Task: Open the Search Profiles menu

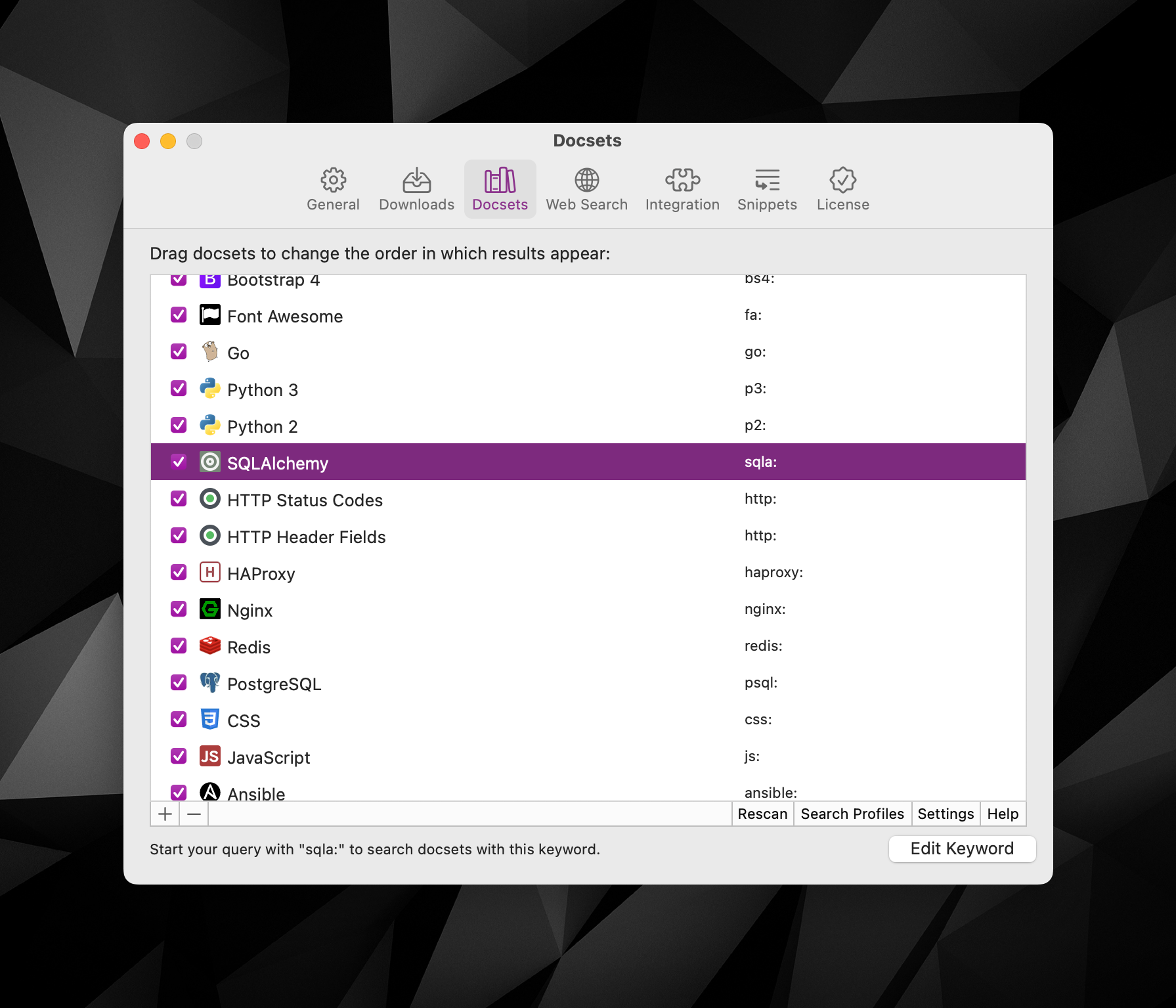Action: tap(852, 814)
